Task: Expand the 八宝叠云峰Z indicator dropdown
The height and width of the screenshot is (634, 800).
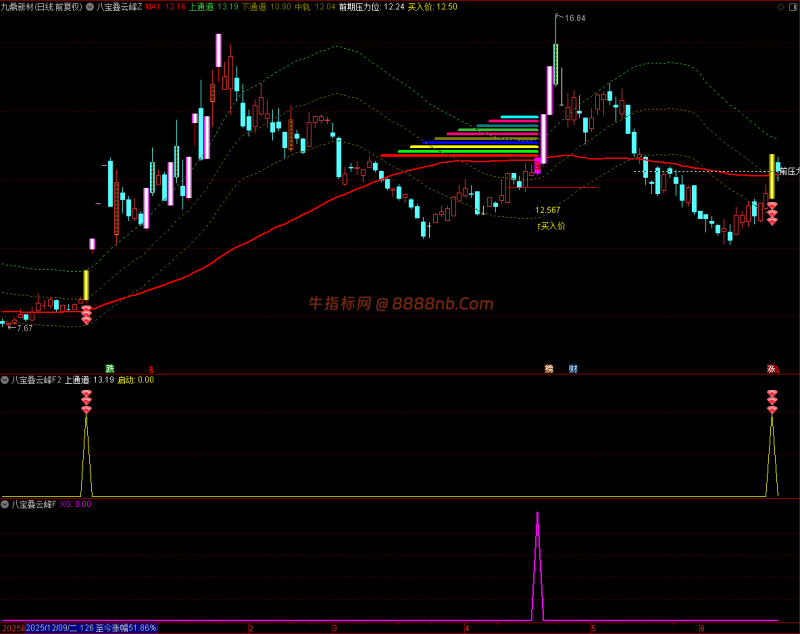Action: click(x=90, y=7)
